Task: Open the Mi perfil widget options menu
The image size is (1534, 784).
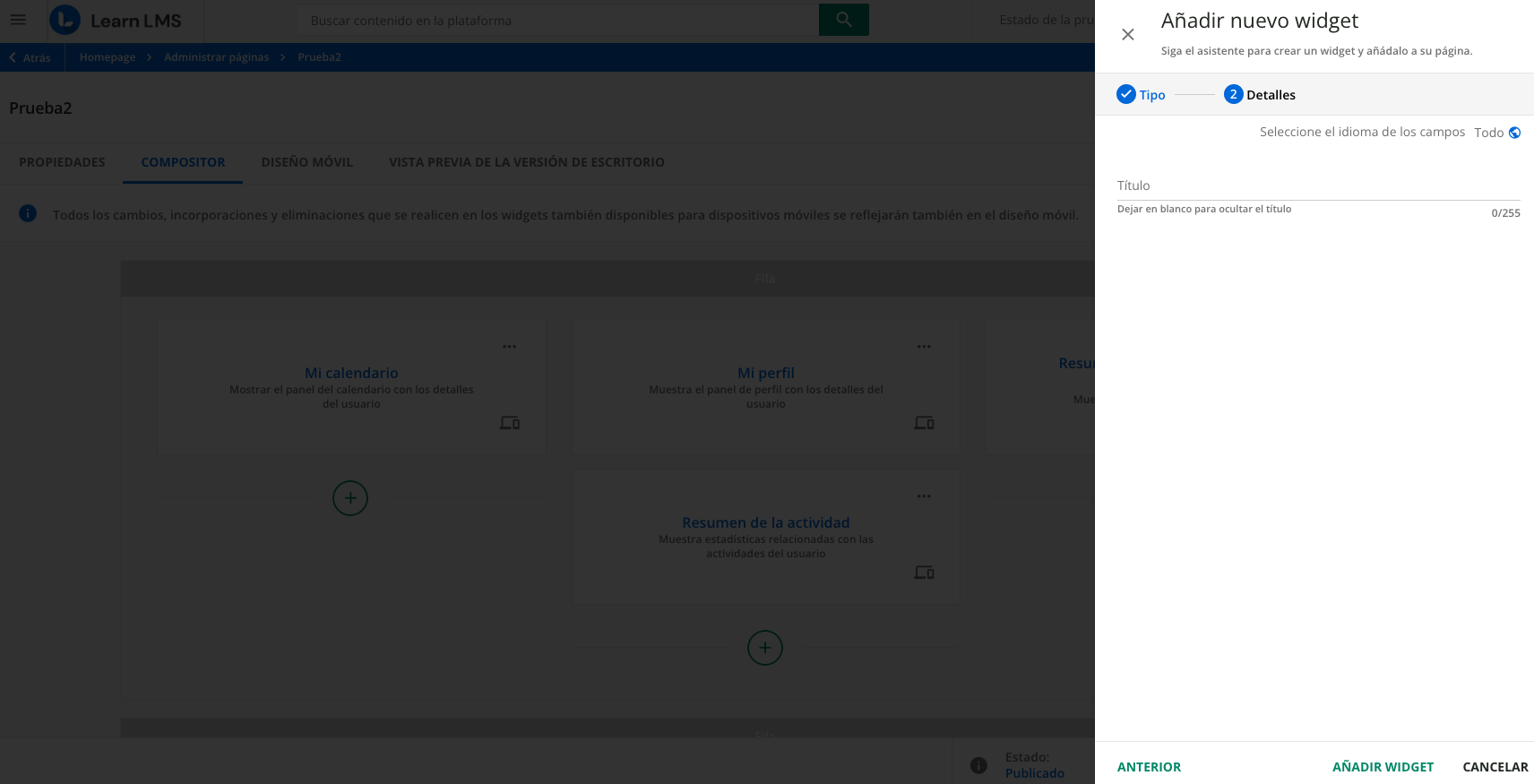Action: click(x=924, y=347)
